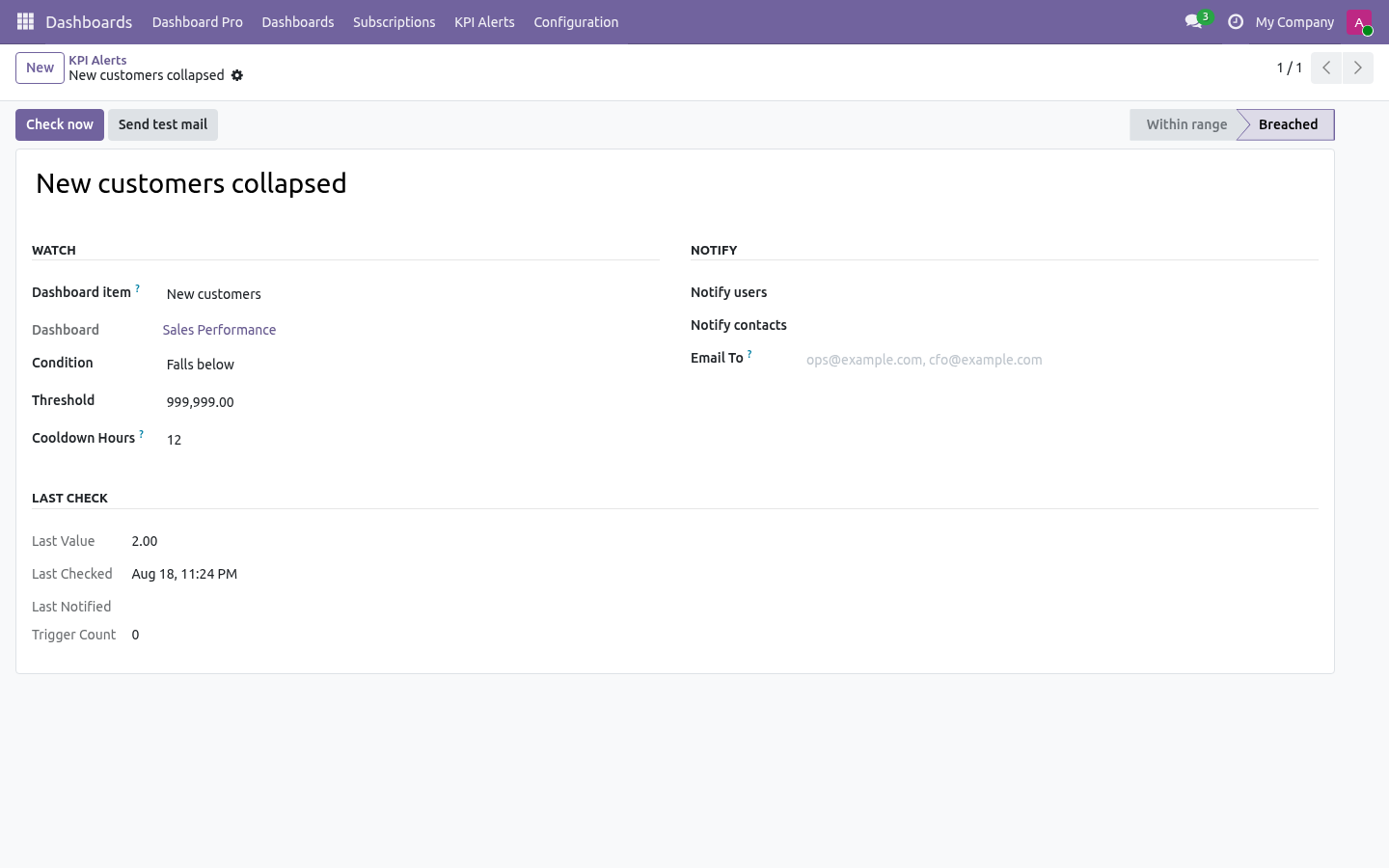Open Sales Performance dashboard link

coord(219,330)
